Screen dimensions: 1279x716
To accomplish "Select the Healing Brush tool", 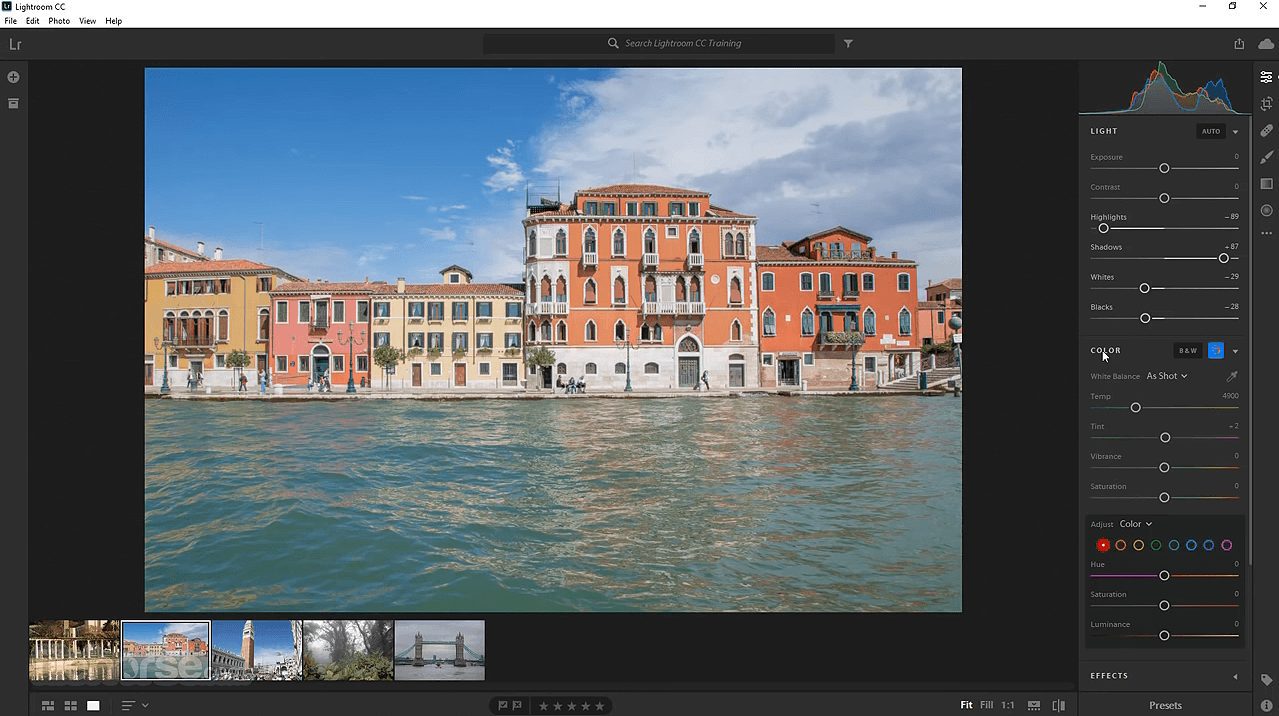I will coord(1265,130).
